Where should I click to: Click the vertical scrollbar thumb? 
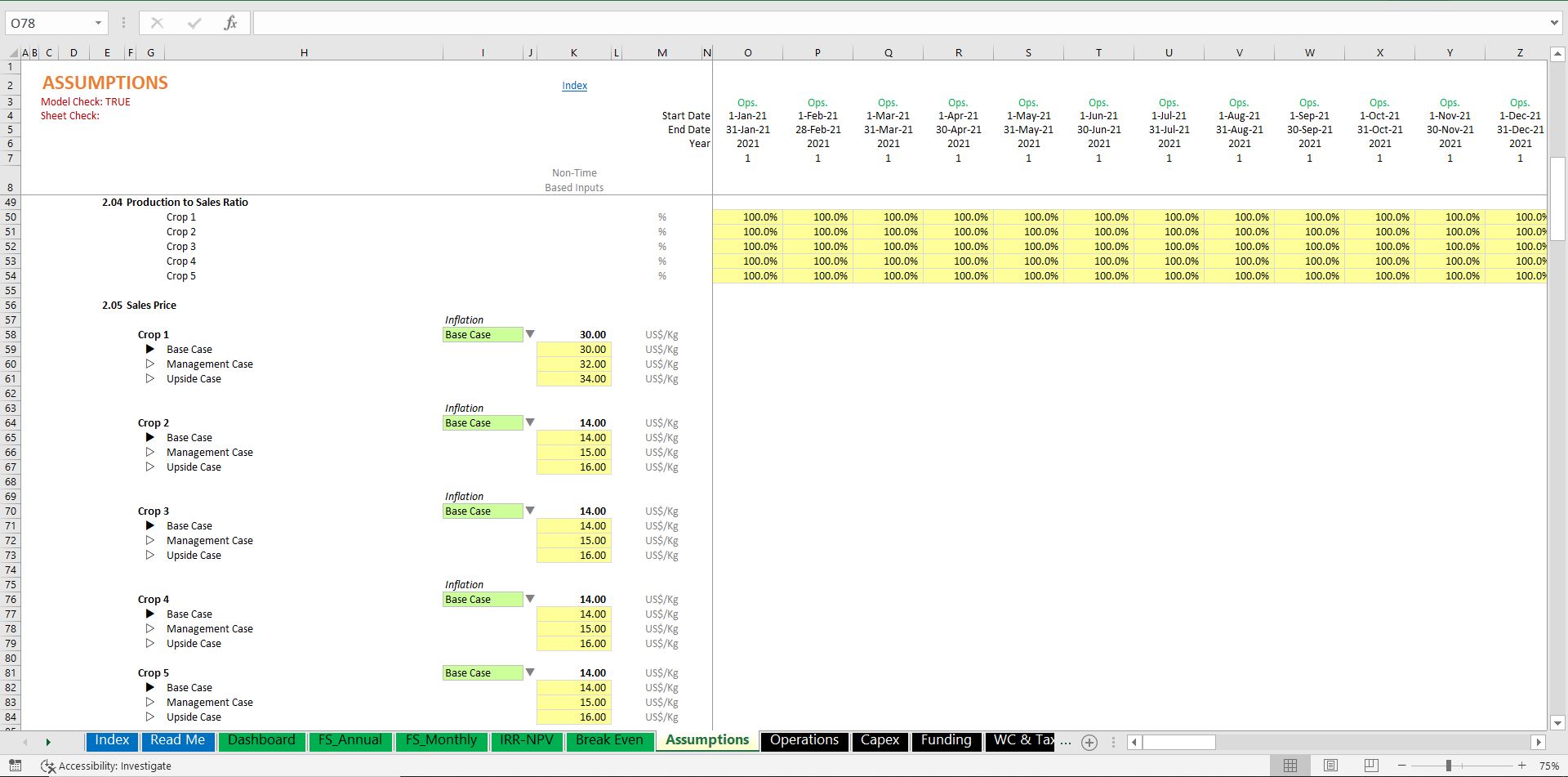[x=1557, y=199]
